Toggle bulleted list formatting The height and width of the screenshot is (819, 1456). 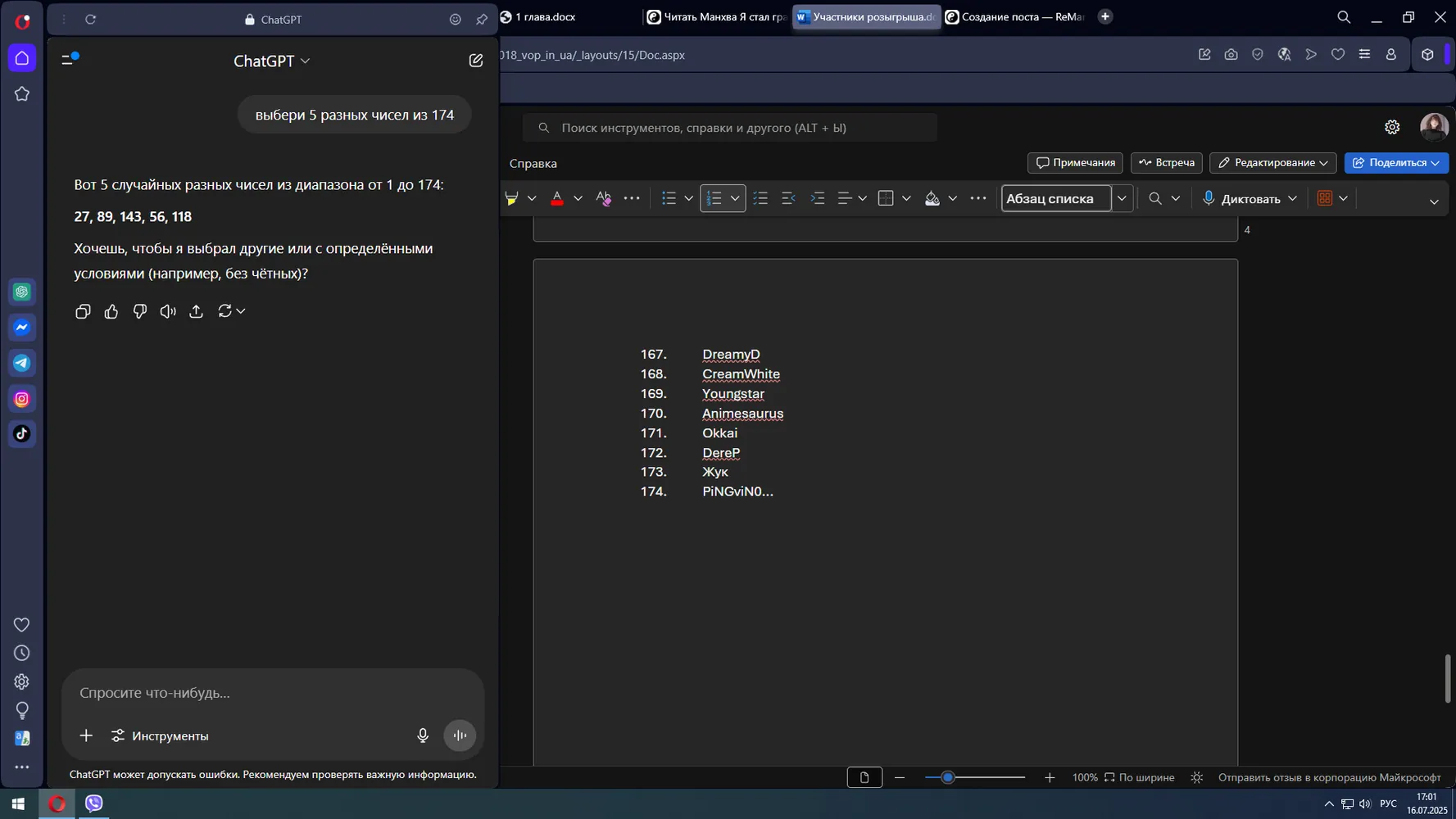(669, 198)
